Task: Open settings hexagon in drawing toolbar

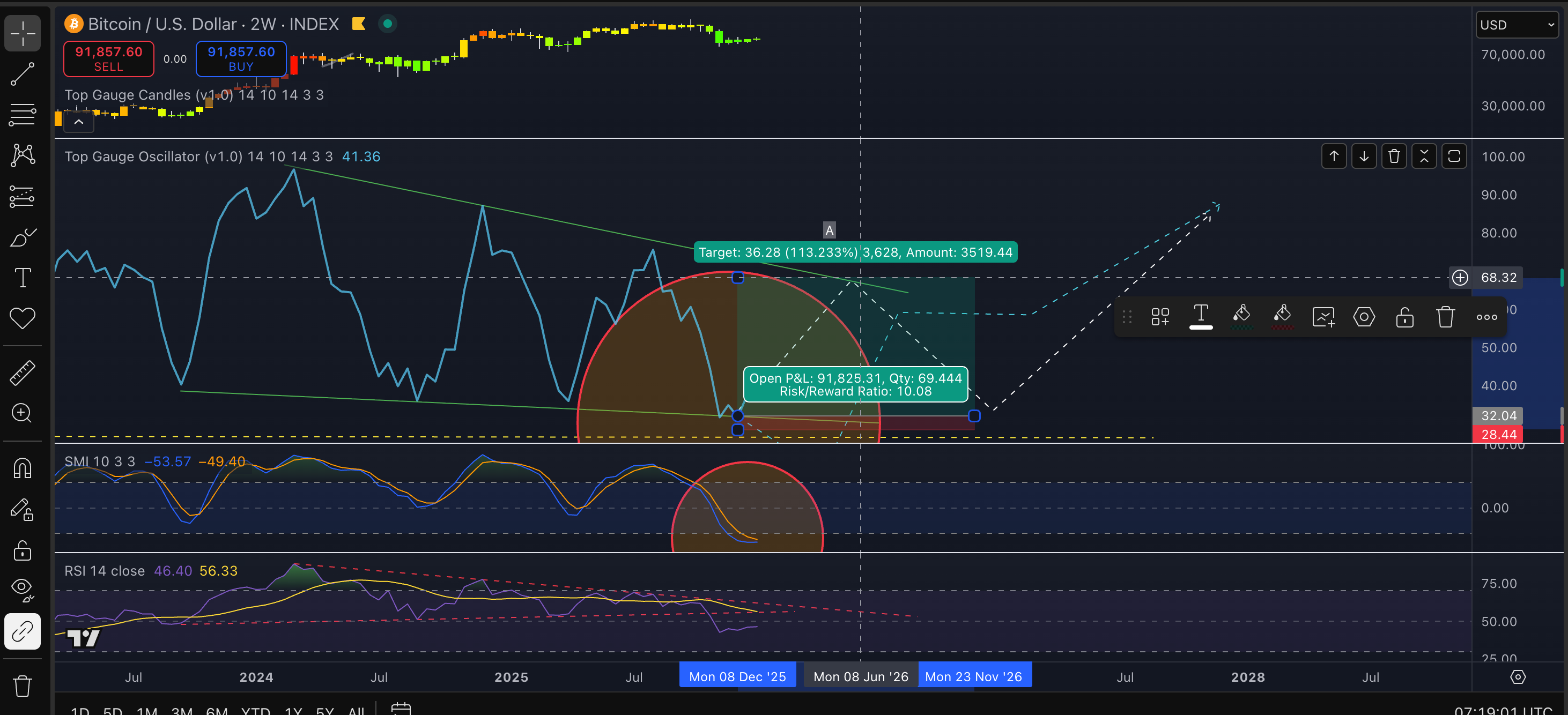Action: (1364, 317)
